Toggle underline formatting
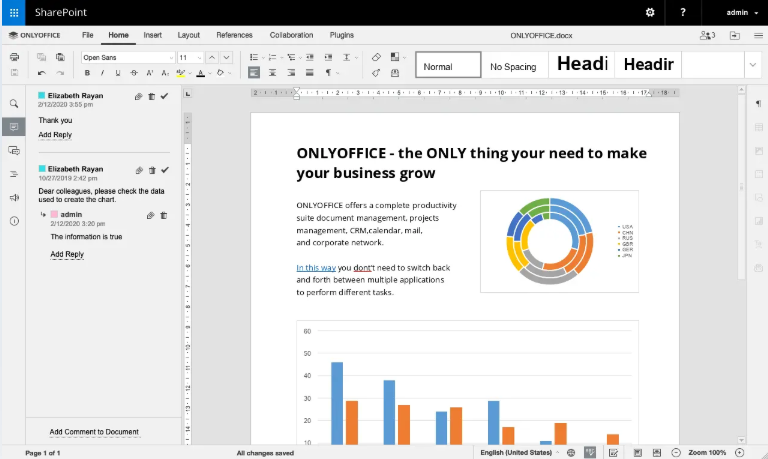 pos(118,73)
